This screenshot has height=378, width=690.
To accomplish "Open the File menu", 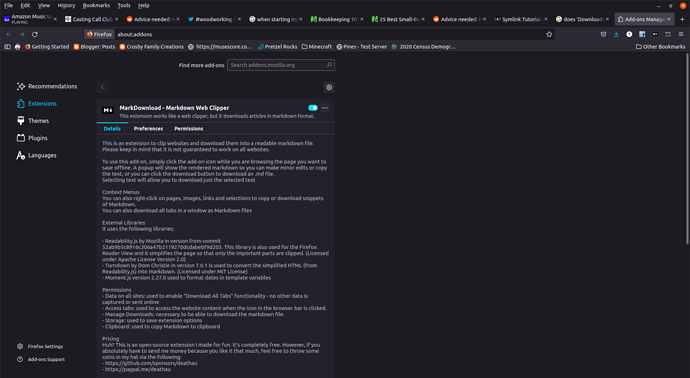I will [x=8, y=5].
